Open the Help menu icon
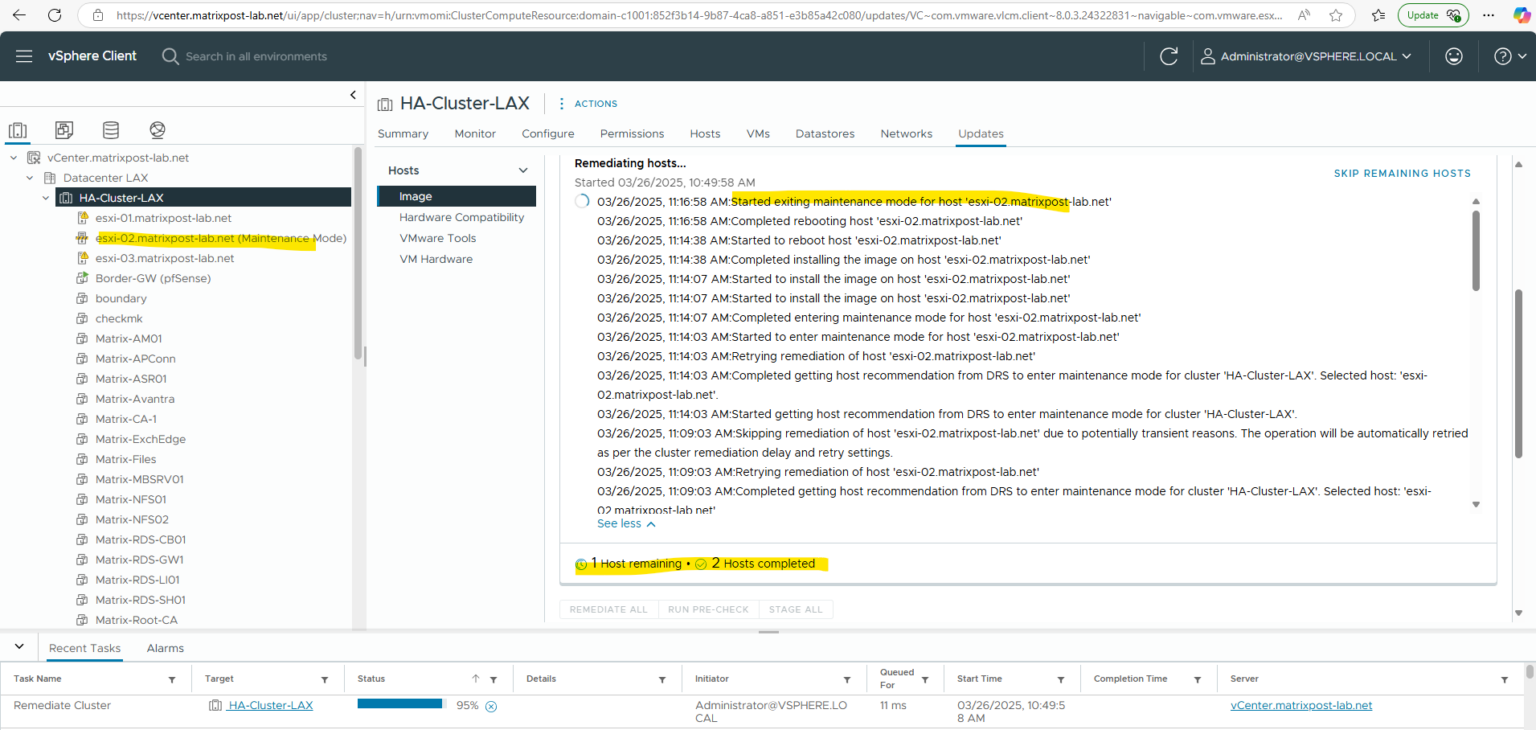This screenshot has height=730, width=1536. (1503, 56)
